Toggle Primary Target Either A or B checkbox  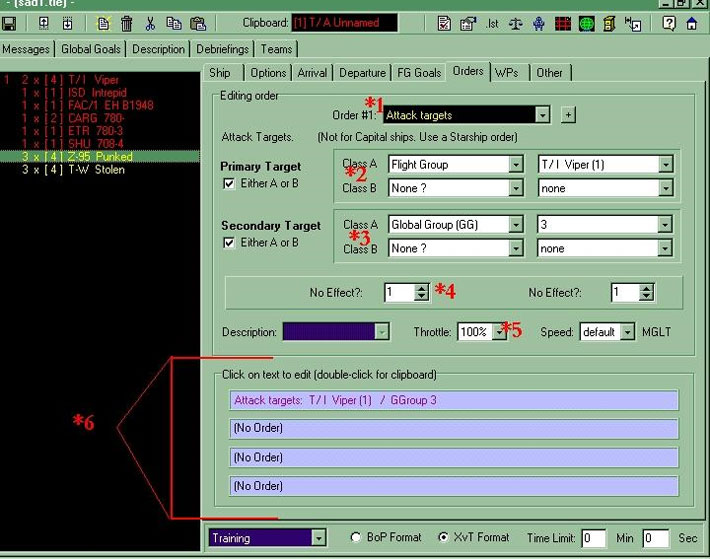[x=229, y=183]
